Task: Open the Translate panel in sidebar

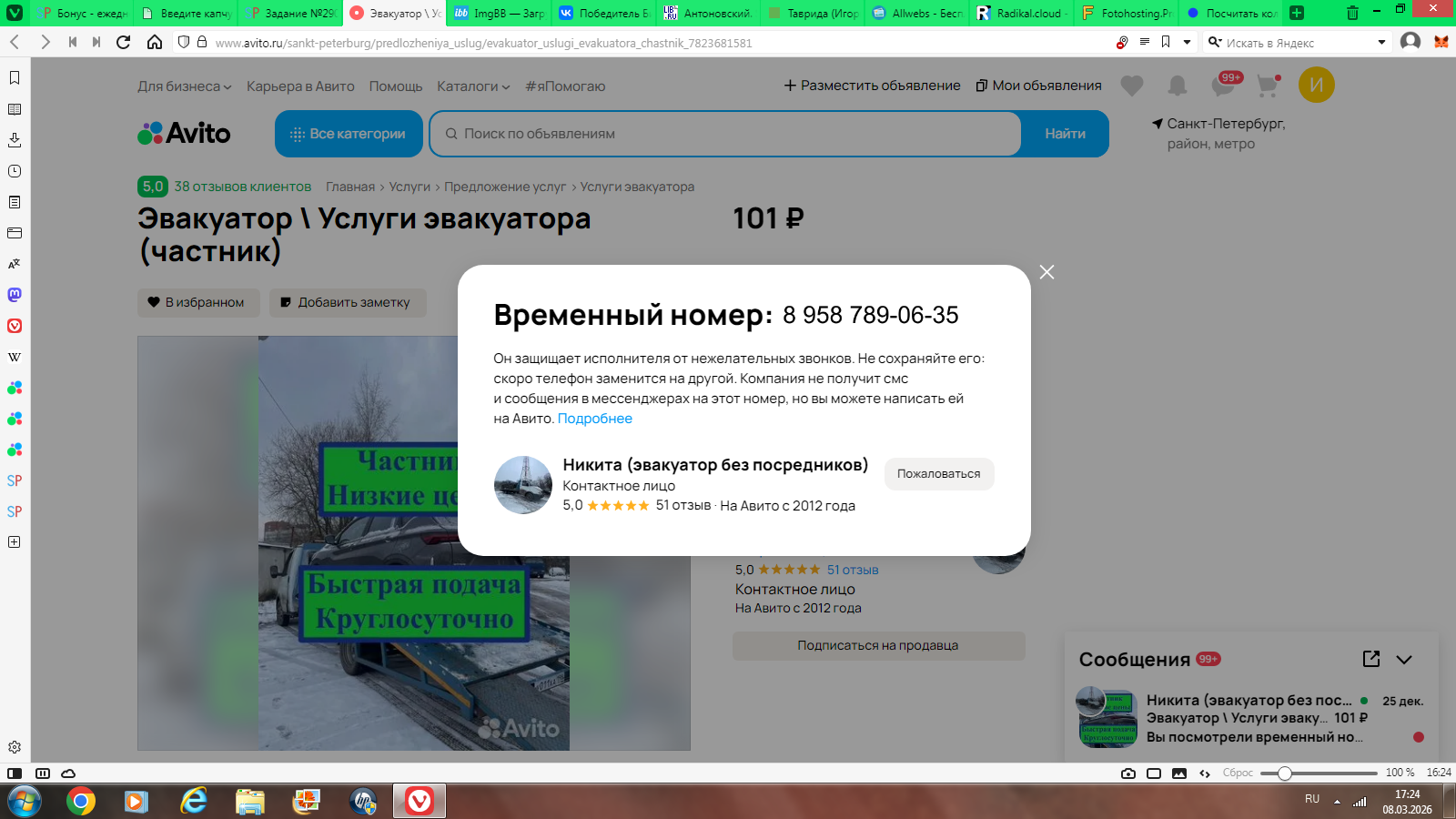Action: tap(15, 264)
